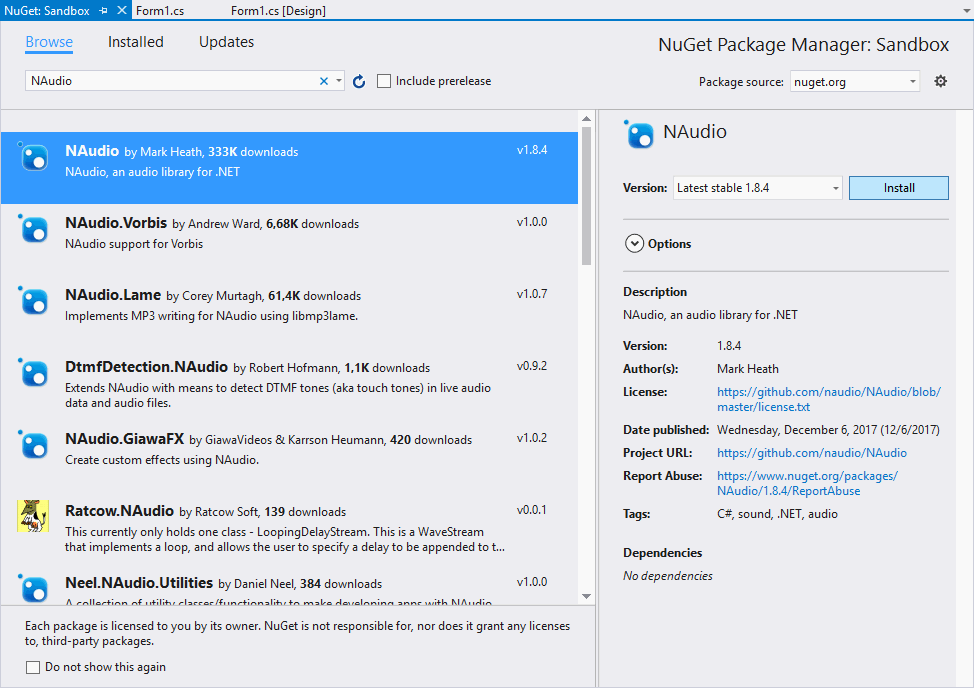Expand the Options section
The image size is (974, 688).
coord(634,243)
